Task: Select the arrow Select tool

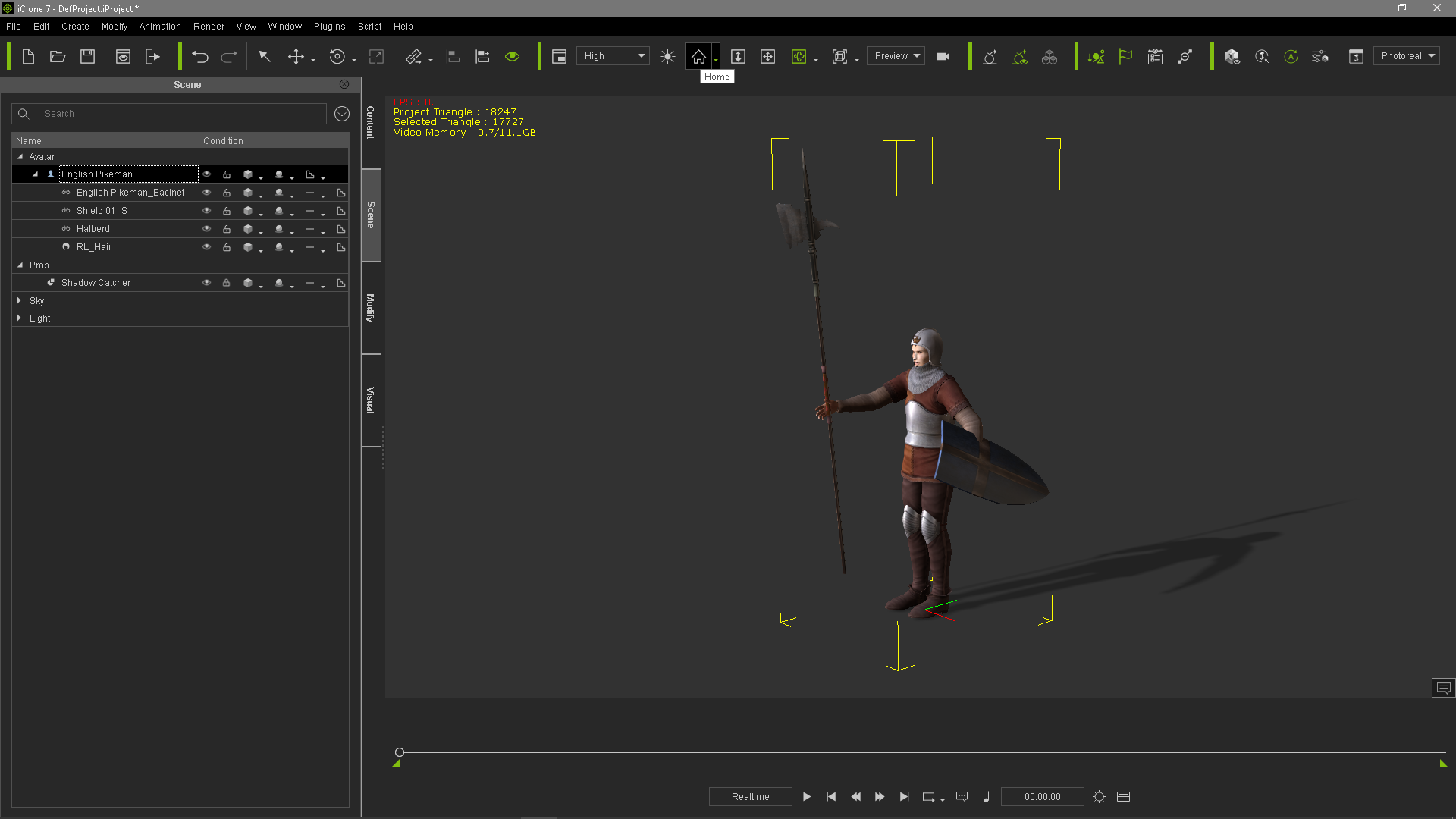Action: pos(265,56)
